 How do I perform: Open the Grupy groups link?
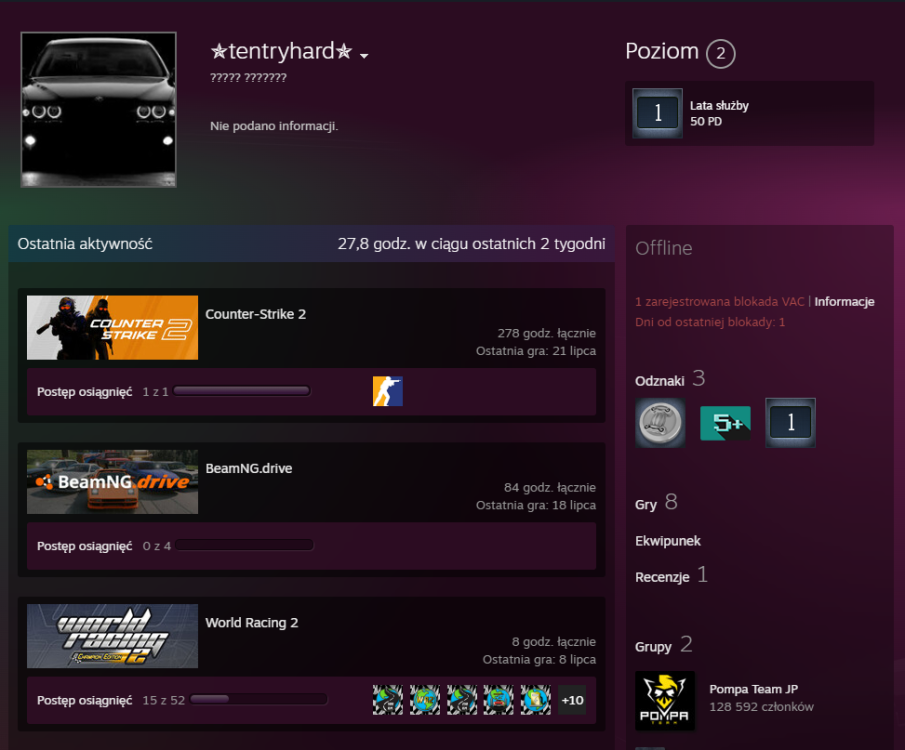(653, 647)
